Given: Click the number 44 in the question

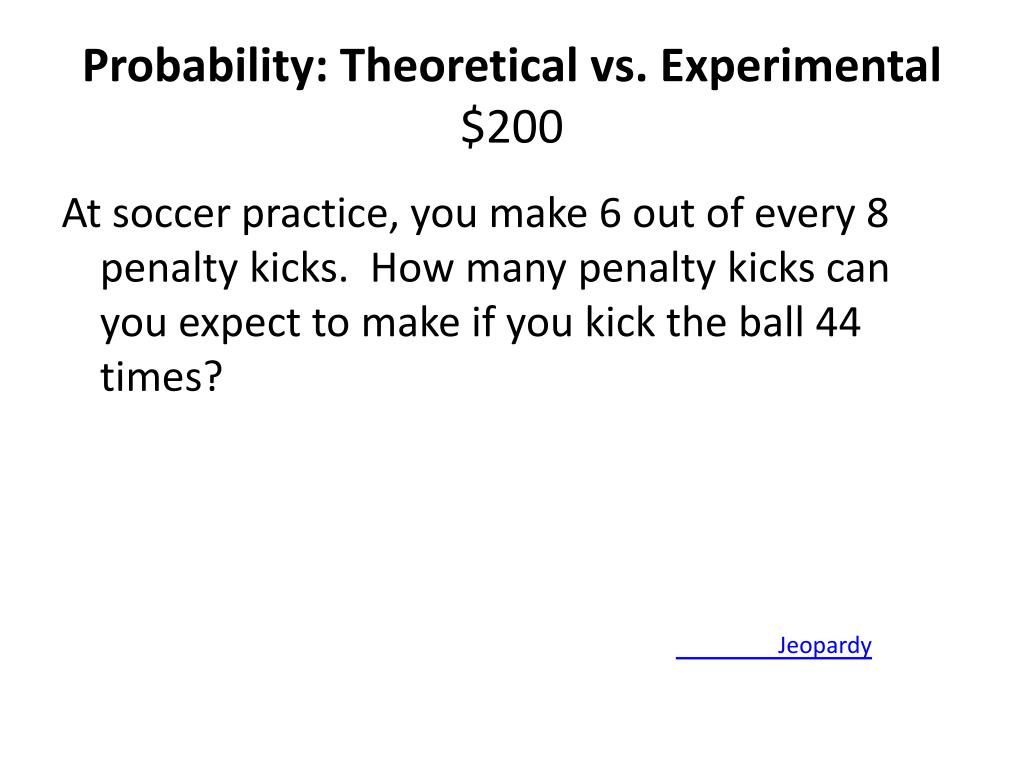Looking at the screenshot, I should 839,323.
